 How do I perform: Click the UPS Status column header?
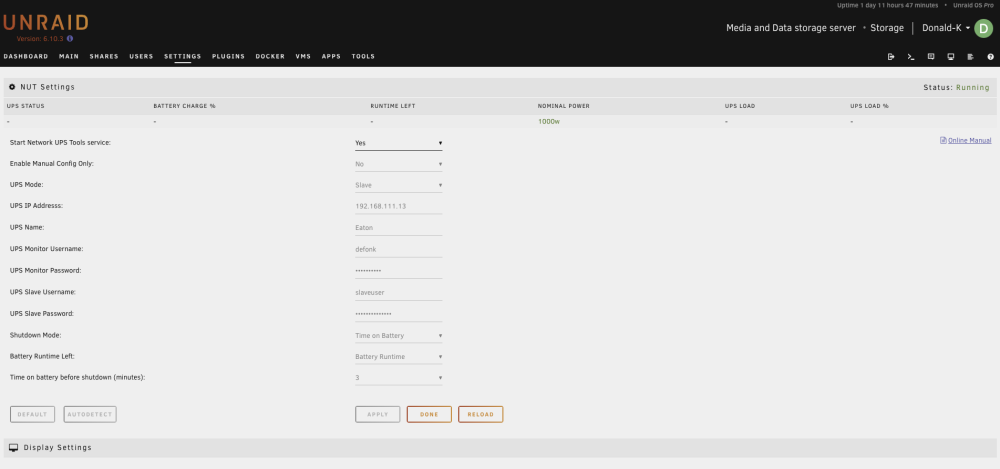point(26,106)
